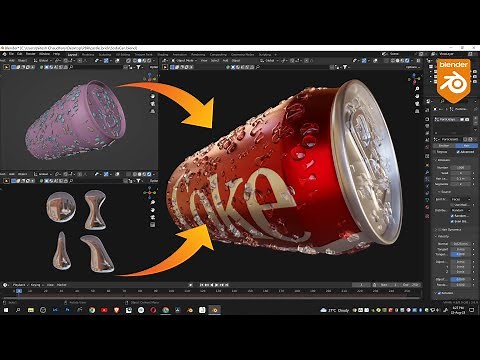This screenshot has height=360, width=480.
Task: Play the animation in timeline
Action: [x=217, y=285]
